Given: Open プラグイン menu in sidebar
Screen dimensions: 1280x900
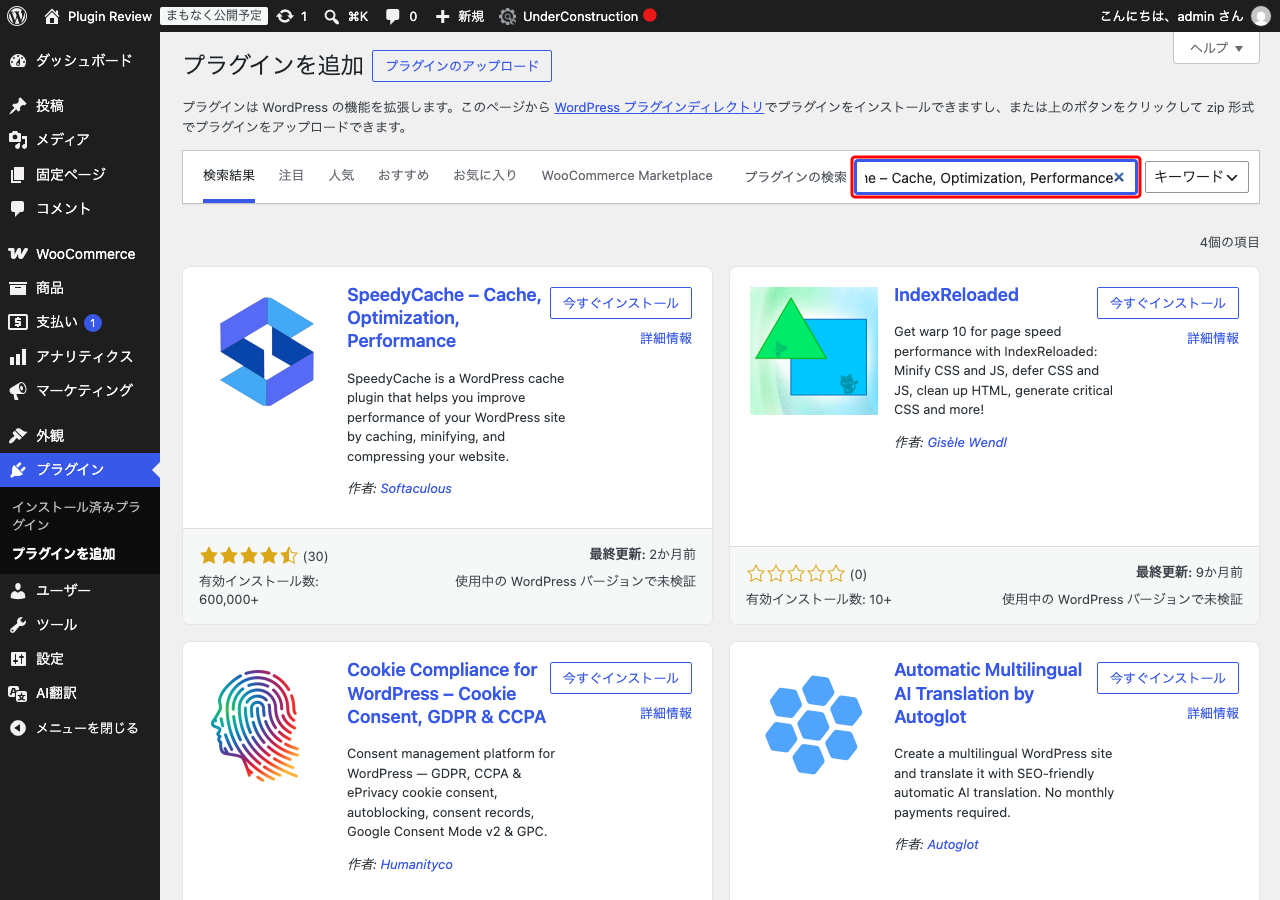Looking at the screenshot, I should coord(80,470).
